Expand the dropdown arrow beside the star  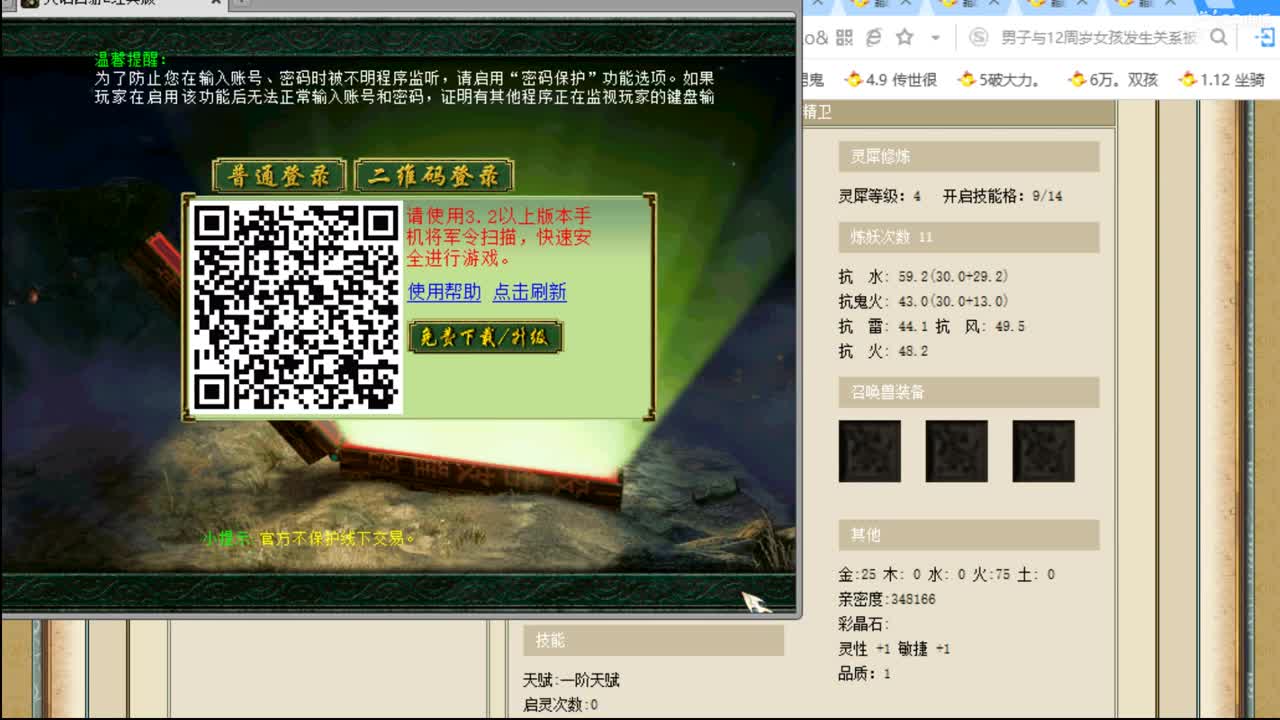click(x=935, y=38)
